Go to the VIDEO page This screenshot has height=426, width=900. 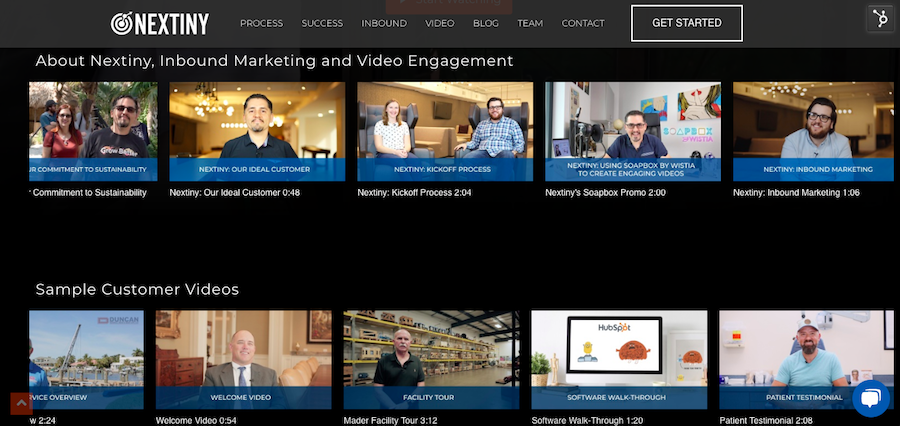(440, 24)
